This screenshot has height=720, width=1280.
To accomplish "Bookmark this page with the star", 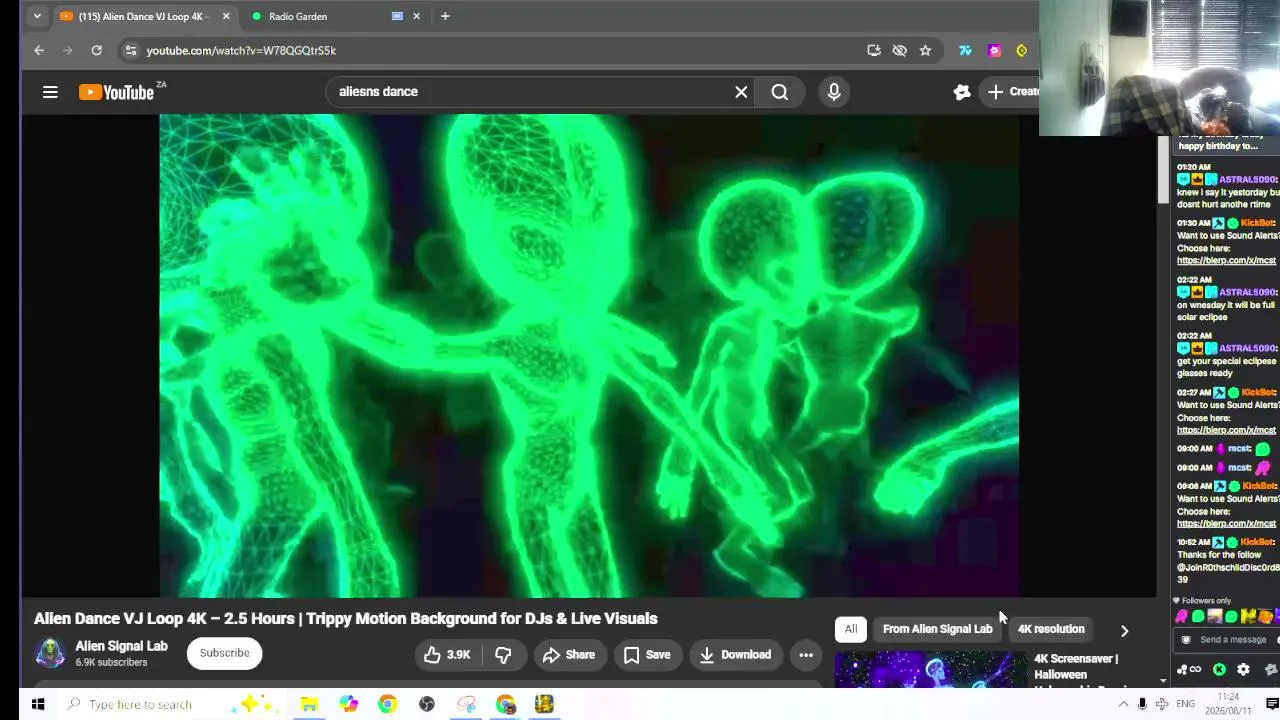I will 925,50.
